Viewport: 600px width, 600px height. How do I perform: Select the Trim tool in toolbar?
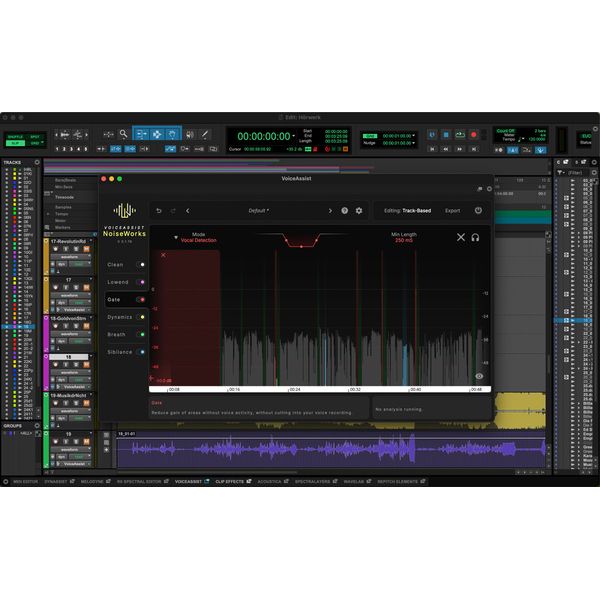[x=141, y=134]
